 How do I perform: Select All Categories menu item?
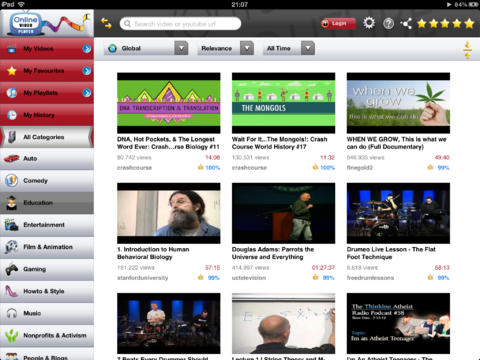[47, 137]
